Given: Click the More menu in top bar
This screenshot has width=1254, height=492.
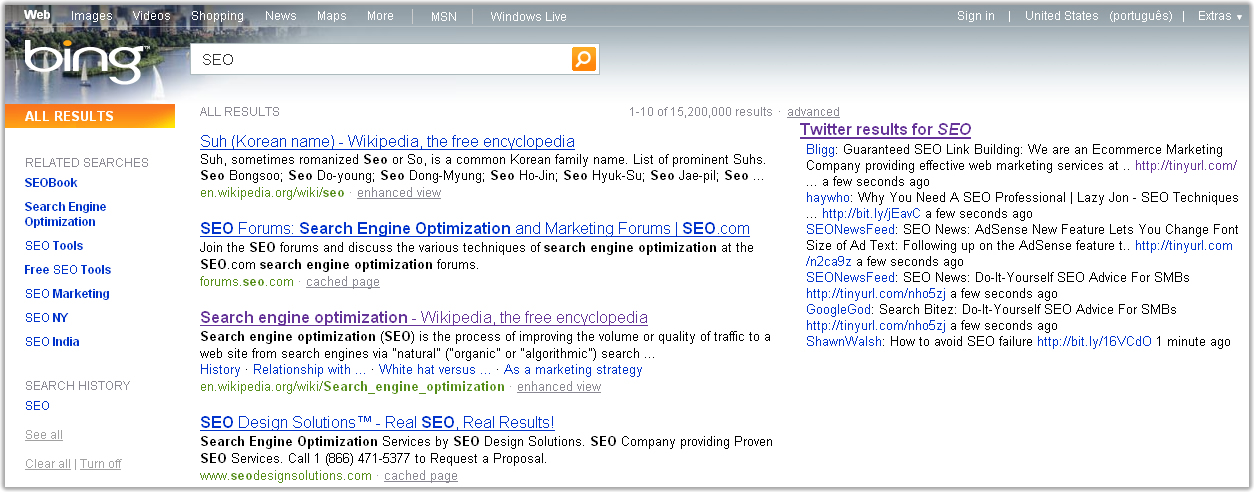Looking at the screenshot, I should pos(380,16).
